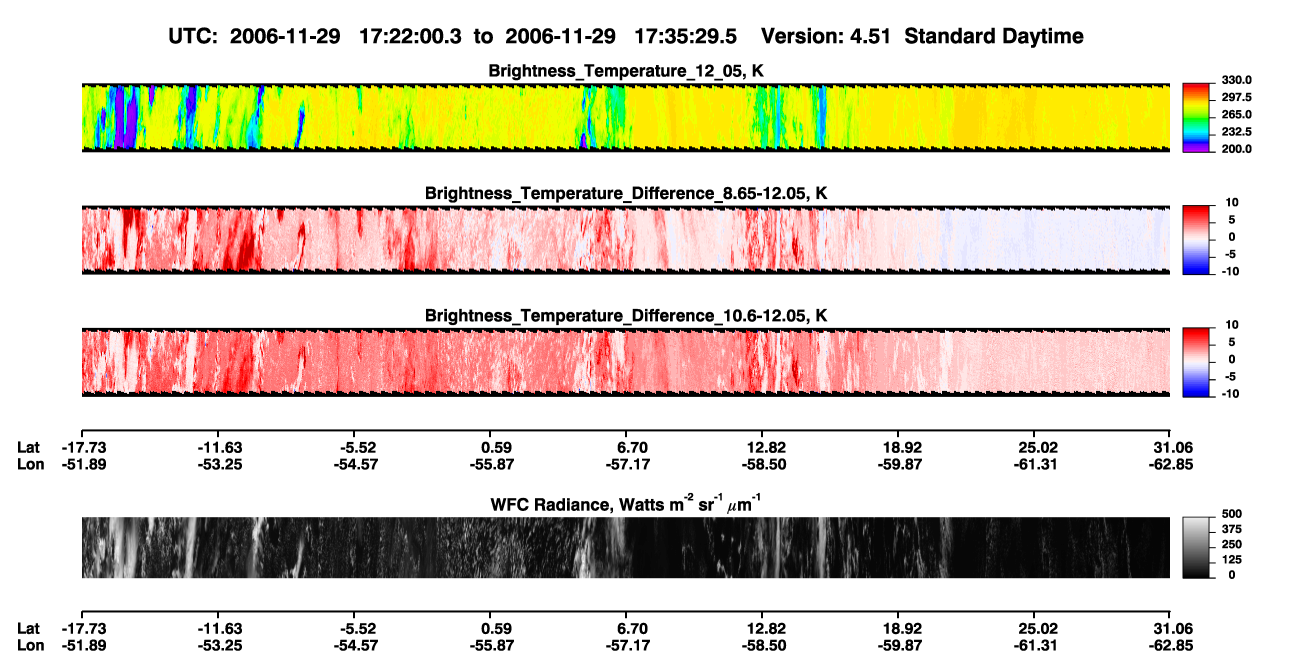Click latitude 0.59 on the axis under the 10.6-12.05 panel

pos(496,448)
